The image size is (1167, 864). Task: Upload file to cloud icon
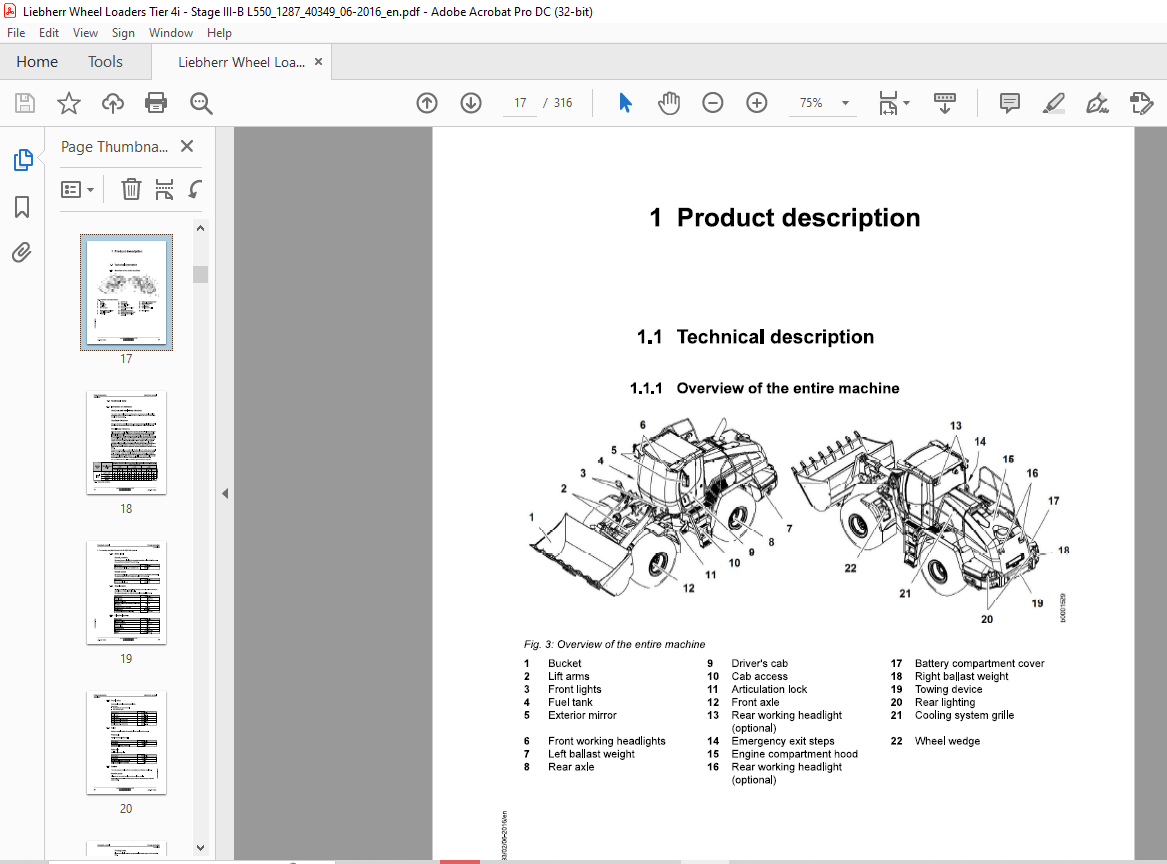[x=112, y=103]
